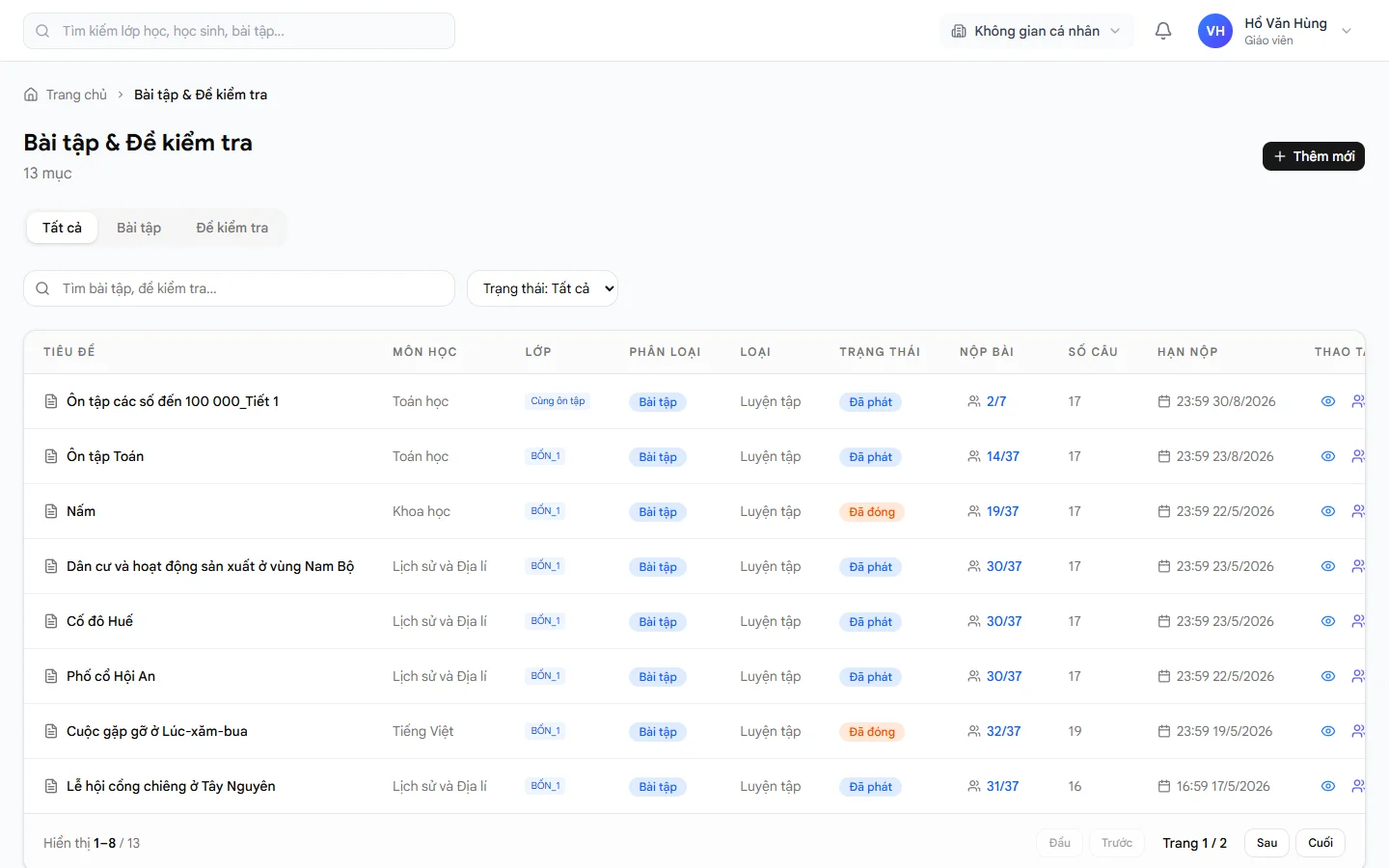The height and width of the screenshot is (868, 1389).
Task: Click the eye icon for 'Lễ hội cồng chiêng ở Tây Nguyên'
Action: (x=1328, y=786)
